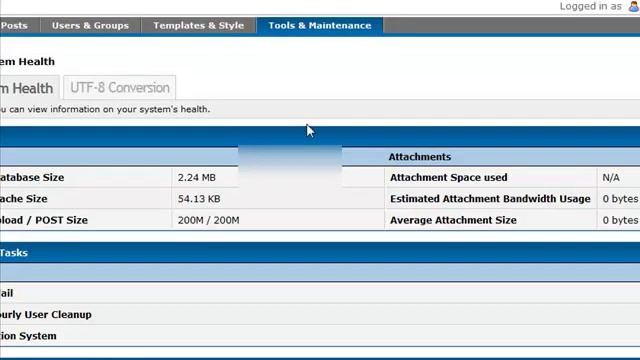Click the Logged in as text
Viewport: 640px width, 360px height.
coord(590,7)
